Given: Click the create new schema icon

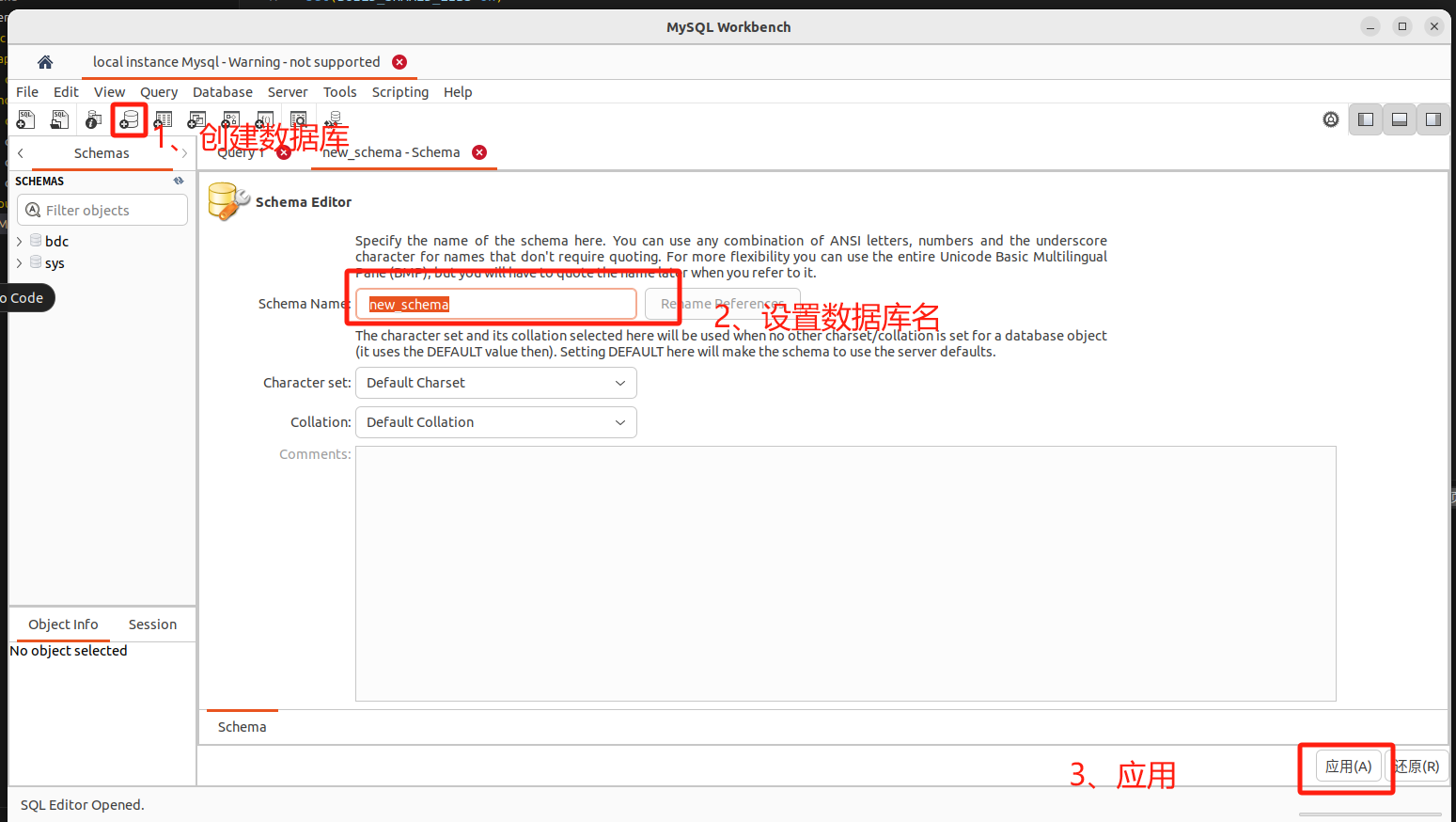Looking at the screenshot, I should click(x=129, y=119).
